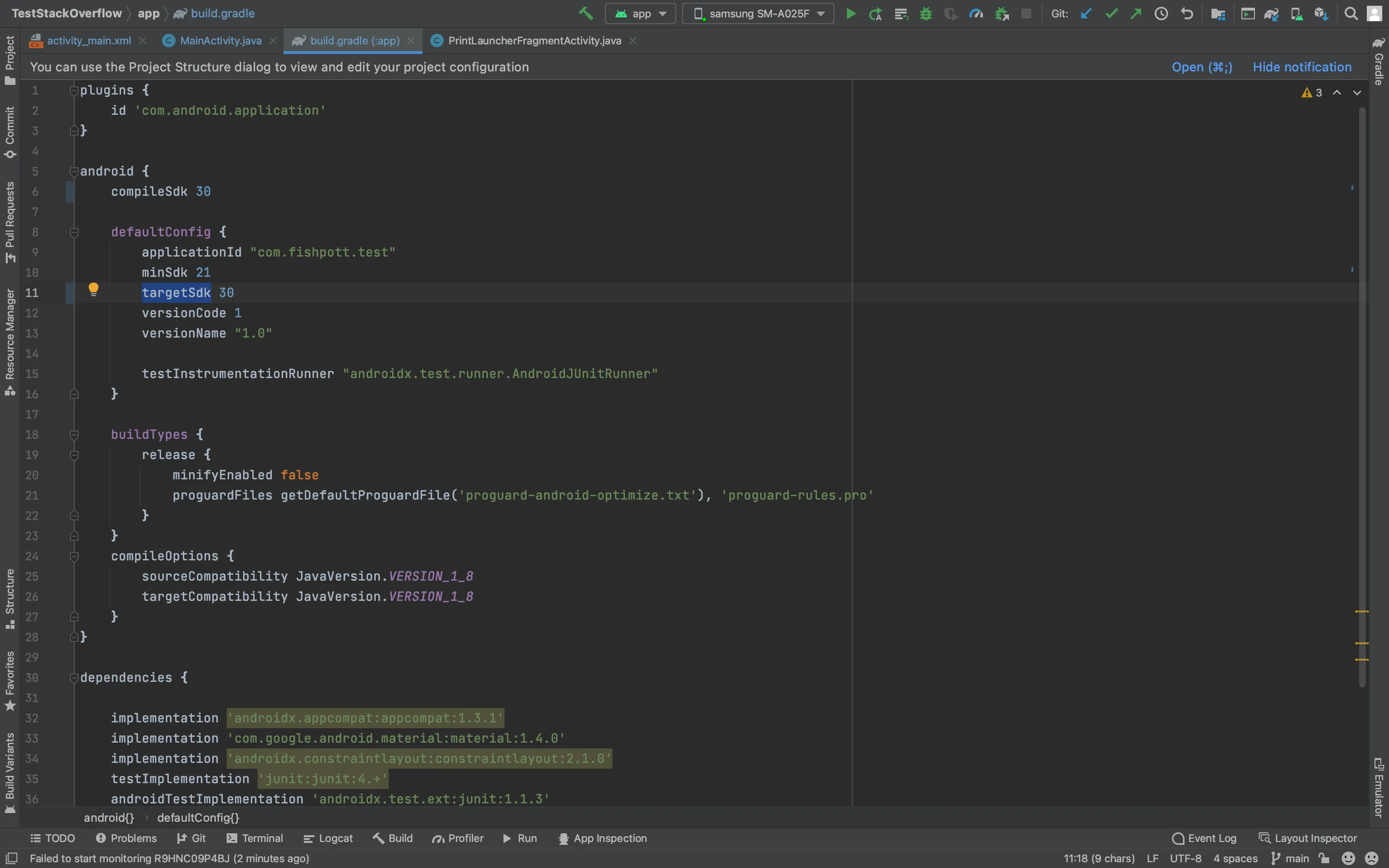This screenshot has width=1389, height=868.
Task: Click the Search Everywhere magnifier icon
Action: 1351,14
